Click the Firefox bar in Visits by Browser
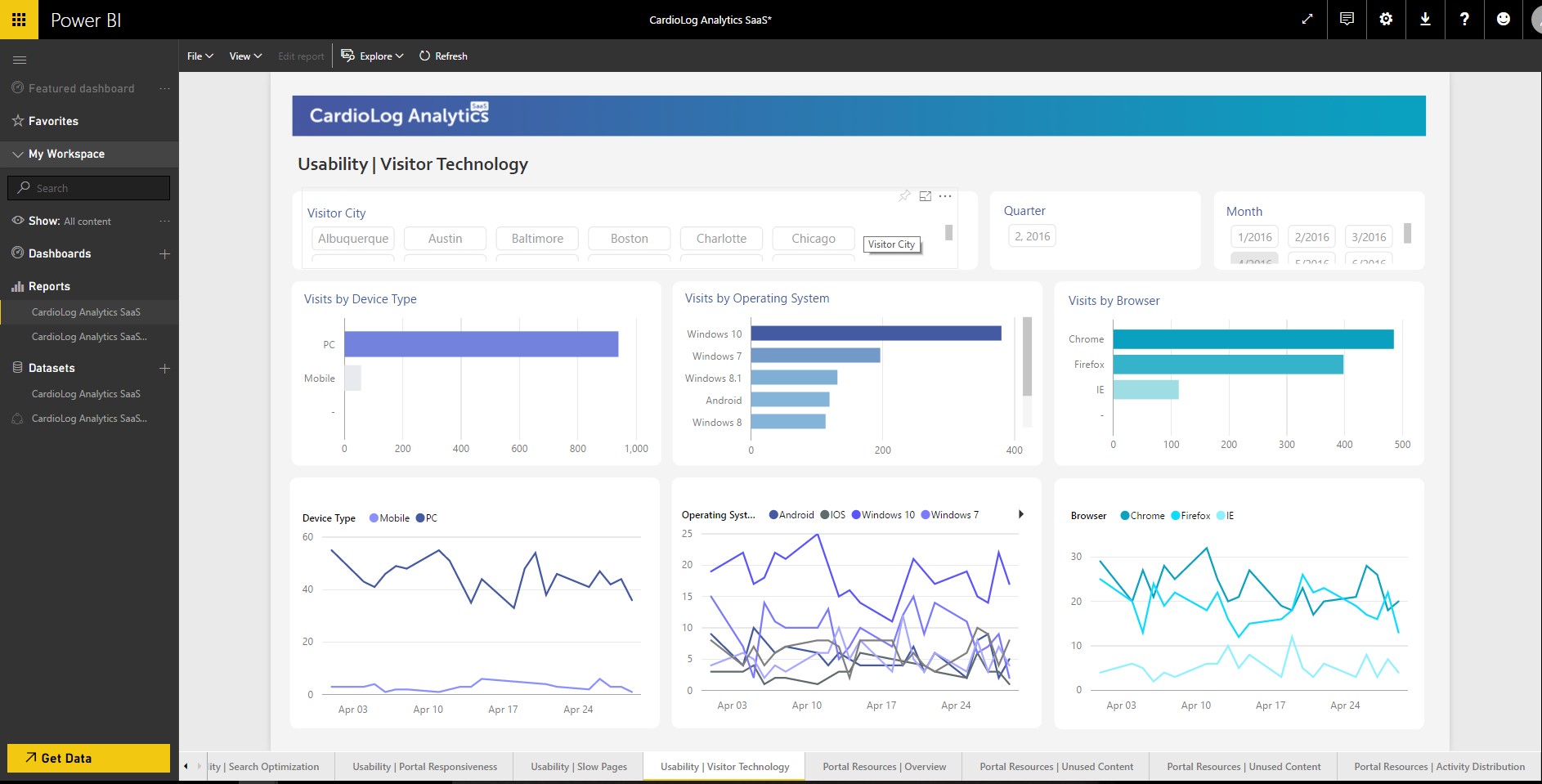The height and width of the screenshot is (784, 1542). (x=1228, y=365)
